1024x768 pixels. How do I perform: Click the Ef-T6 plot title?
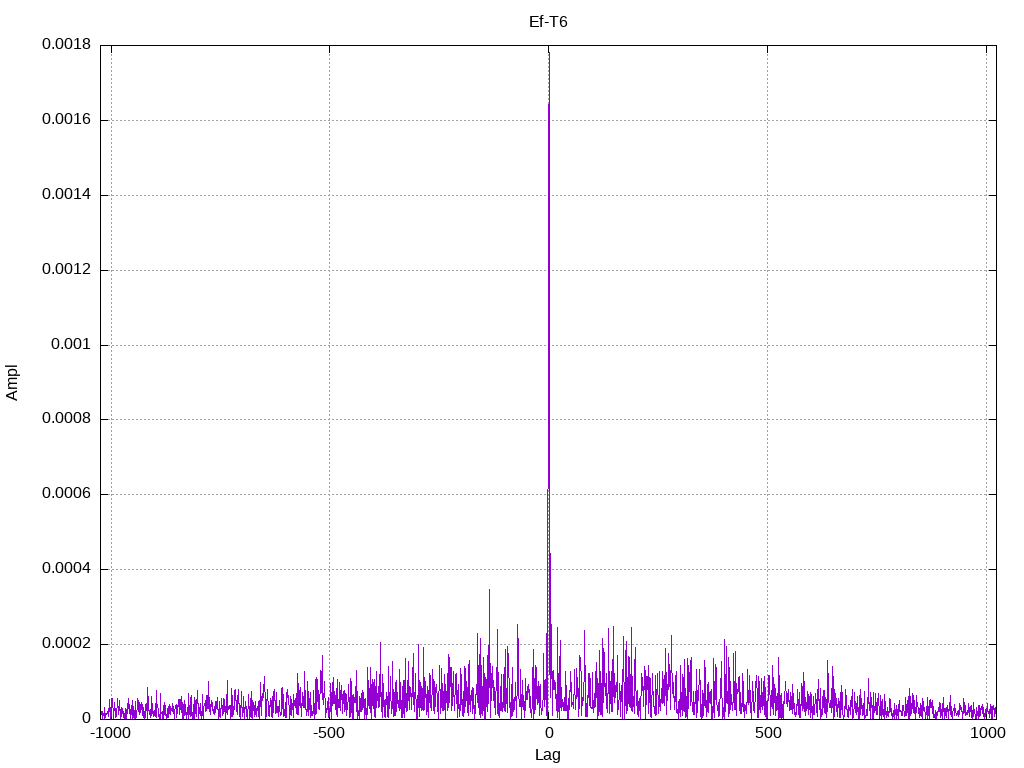[548, 22]
